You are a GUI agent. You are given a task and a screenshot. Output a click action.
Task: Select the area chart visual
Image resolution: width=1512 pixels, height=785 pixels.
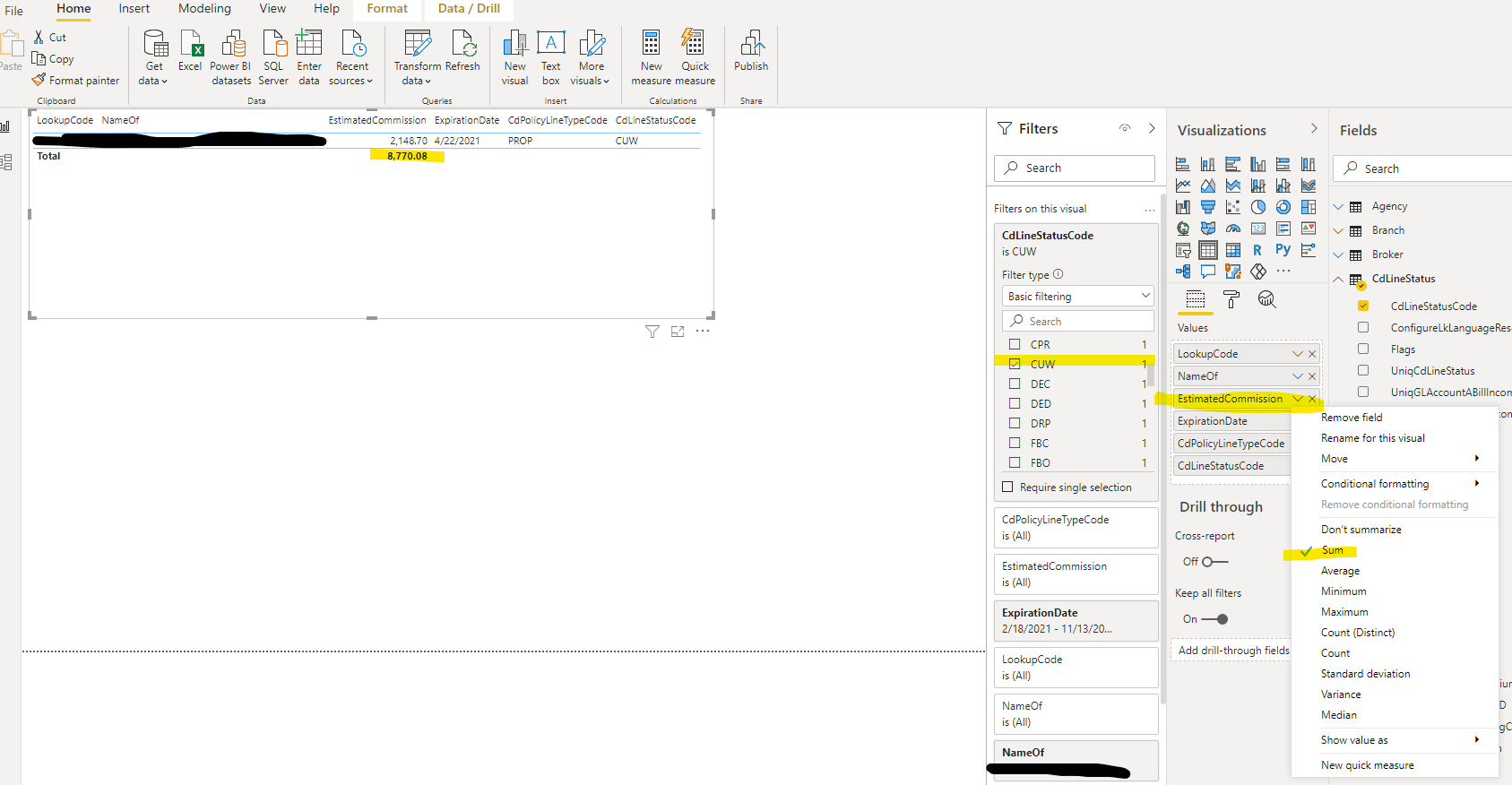pos(1208,185)
